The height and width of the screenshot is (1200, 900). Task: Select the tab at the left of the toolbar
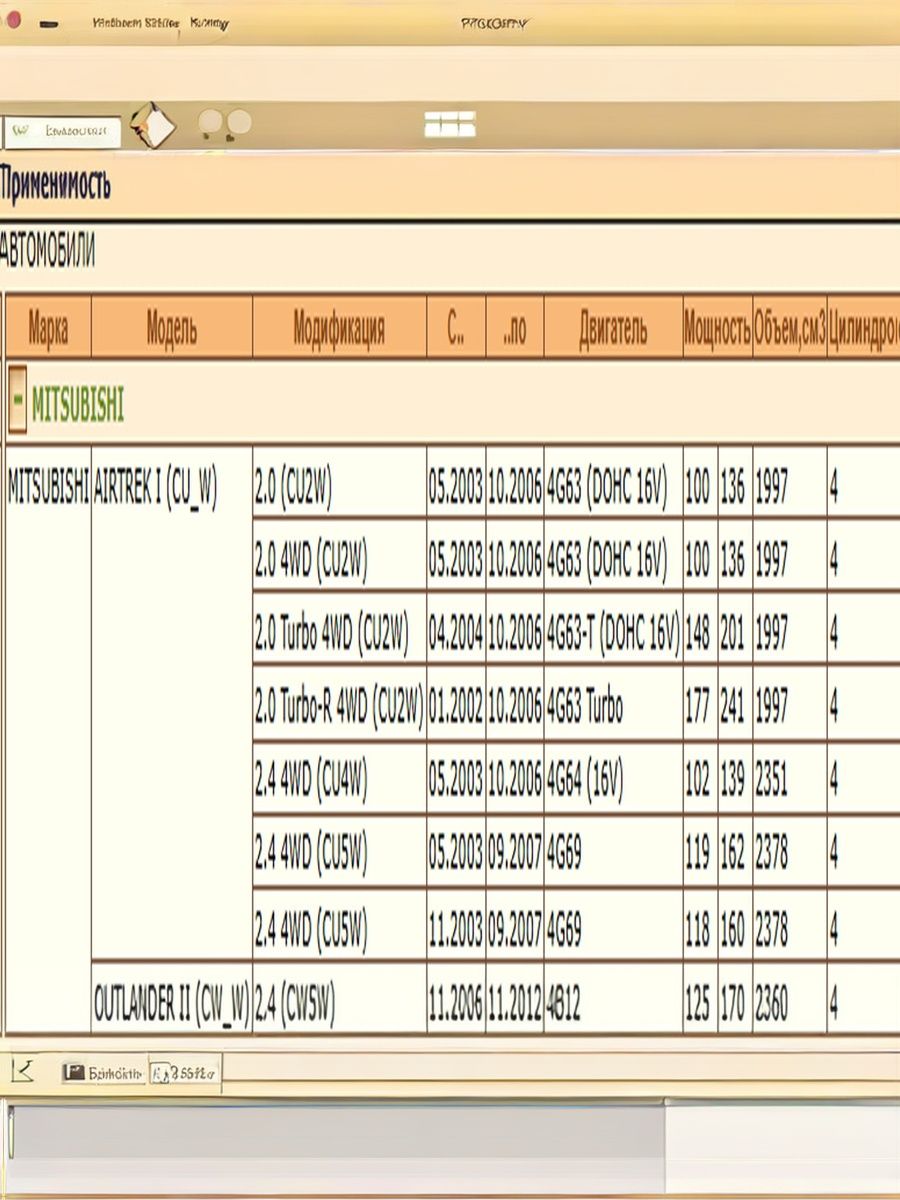[64, 131]
